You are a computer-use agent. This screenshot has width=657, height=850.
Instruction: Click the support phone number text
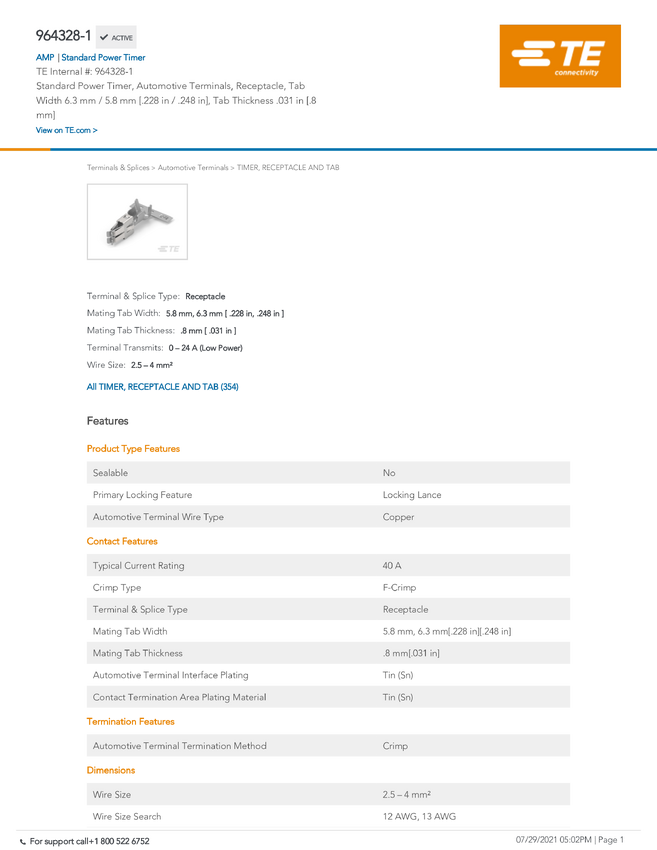89,841
